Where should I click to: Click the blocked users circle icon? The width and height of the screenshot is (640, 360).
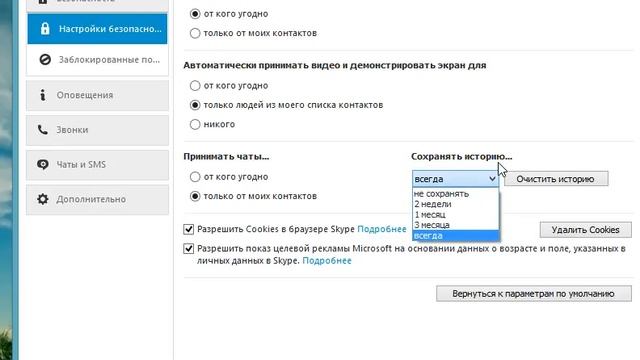tap(45, 60)
